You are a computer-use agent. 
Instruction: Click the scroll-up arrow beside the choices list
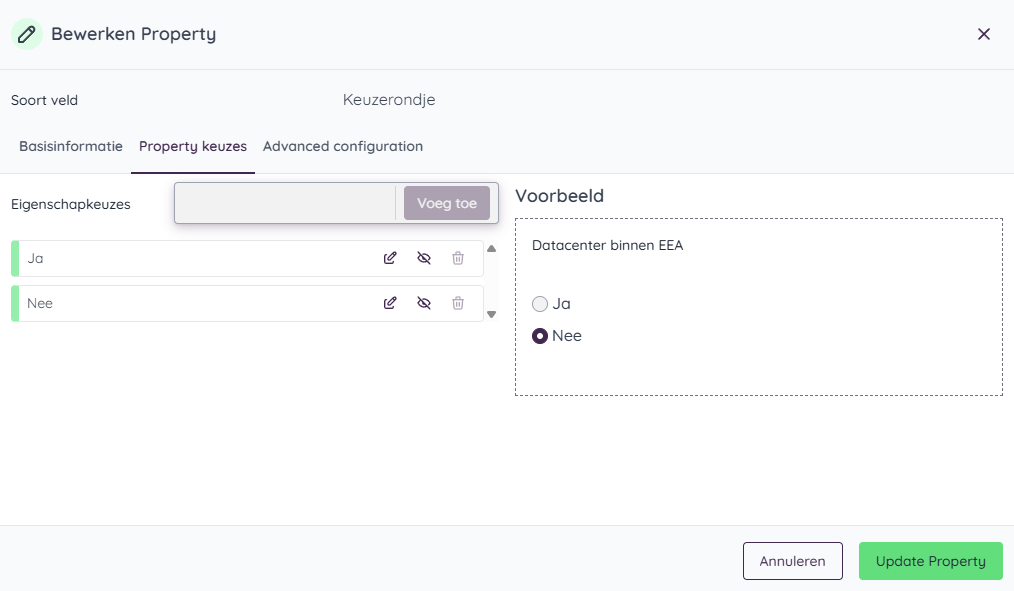tap(491, 247)
